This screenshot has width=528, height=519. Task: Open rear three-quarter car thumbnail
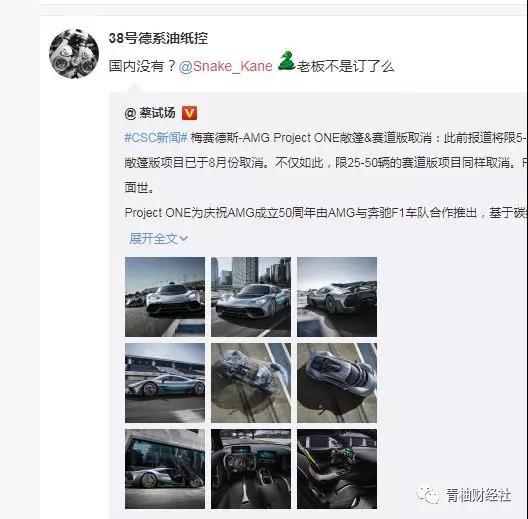(x=337, y=297)
